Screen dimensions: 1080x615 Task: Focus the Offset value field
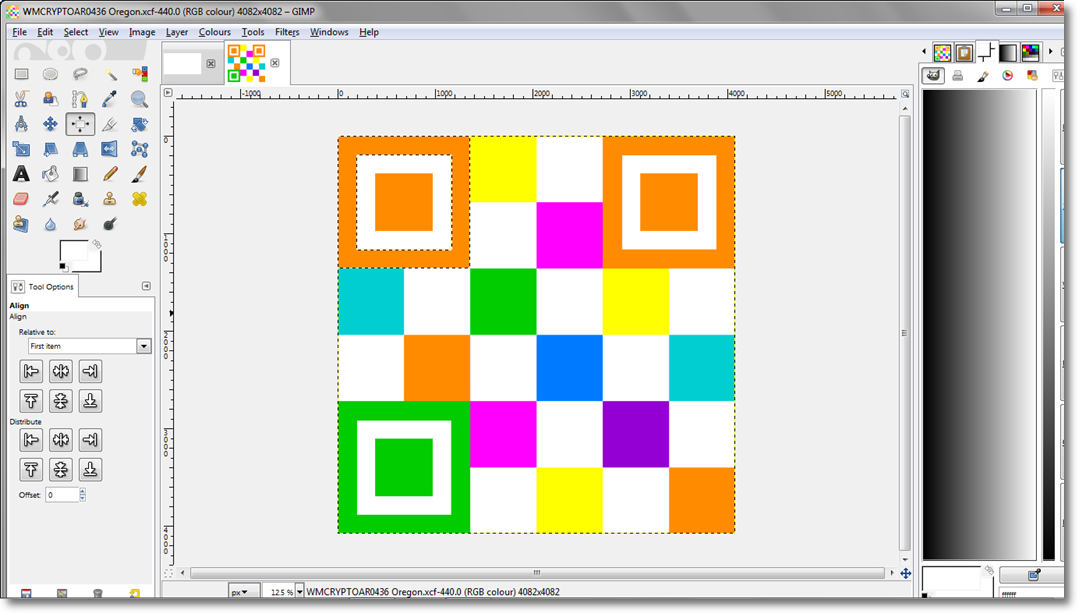pyautogui.click(x=62, y=495)
